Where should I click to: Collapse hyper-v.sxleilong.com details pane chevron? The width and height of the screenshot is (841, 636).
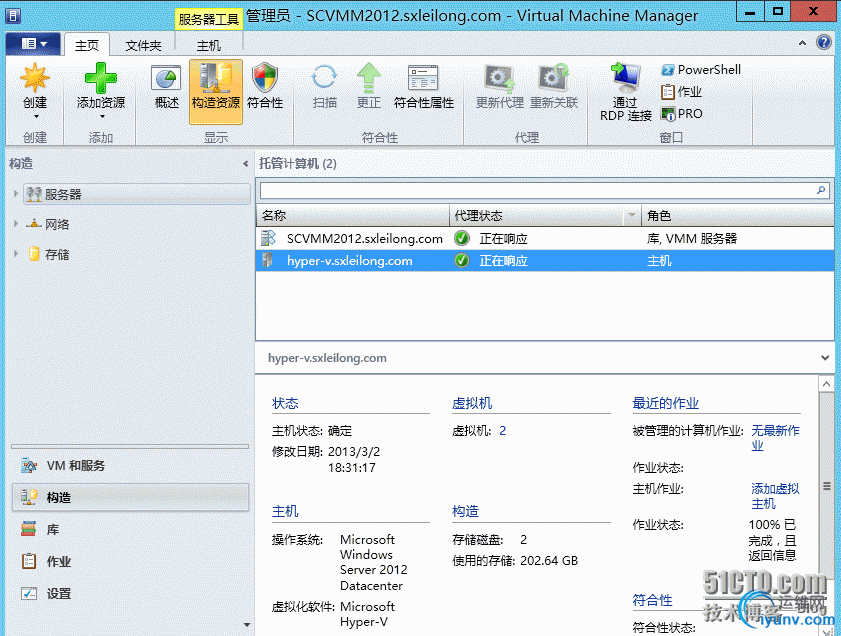825,358
